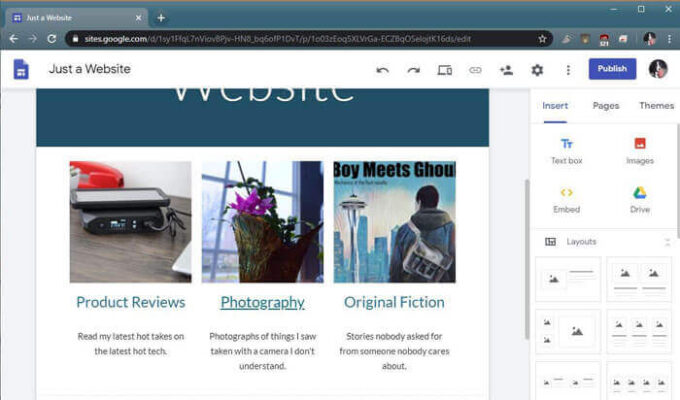Image resolution: width=680 pixels, height=400 pixels.
Task: Copy the published site link
Action: click(x=475, y=70)
